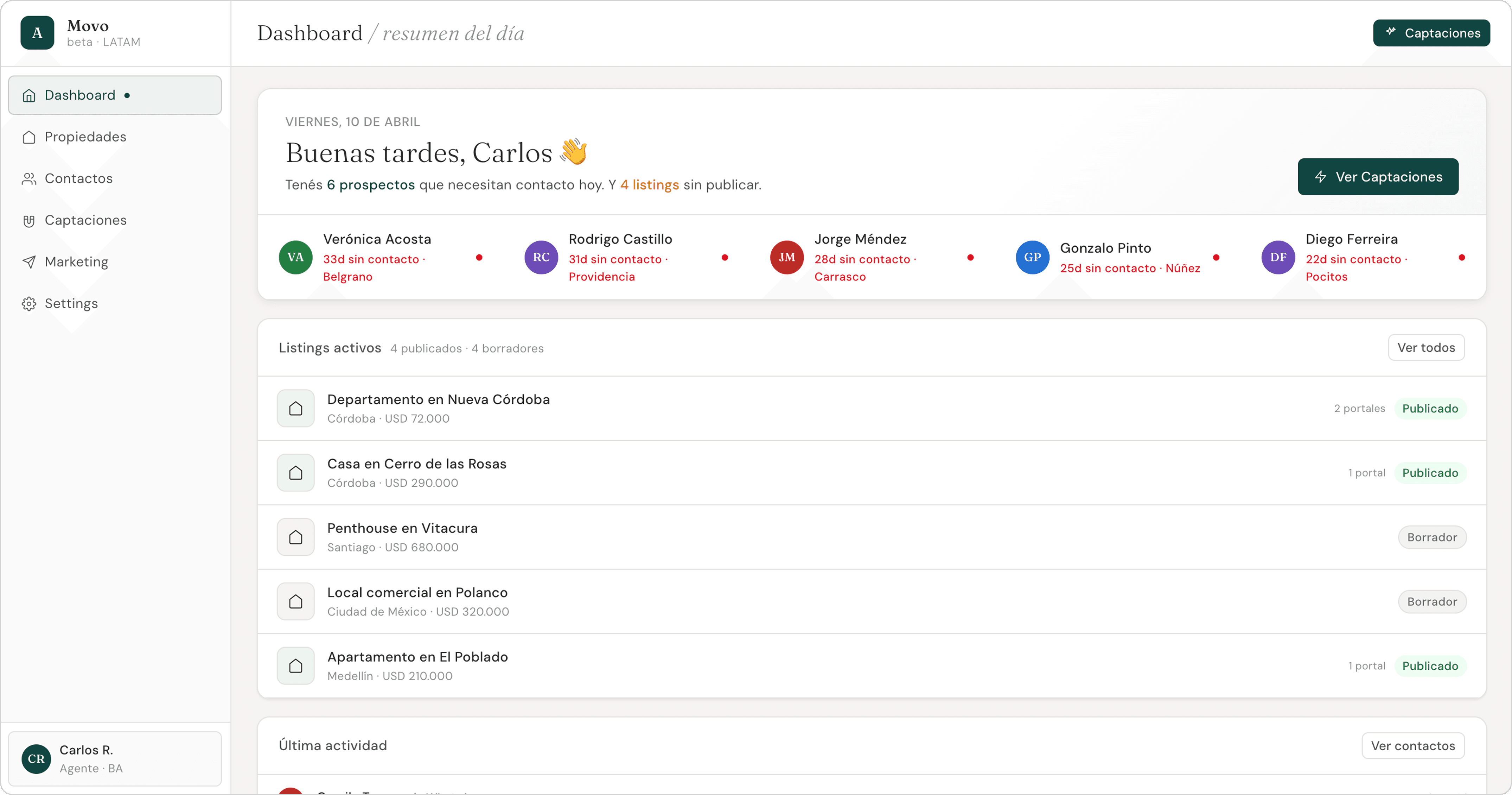Click the Ver Captaciones button
Image resolution: width=1512 pixels, height=795 pixels.
[x=1378, y=177]
